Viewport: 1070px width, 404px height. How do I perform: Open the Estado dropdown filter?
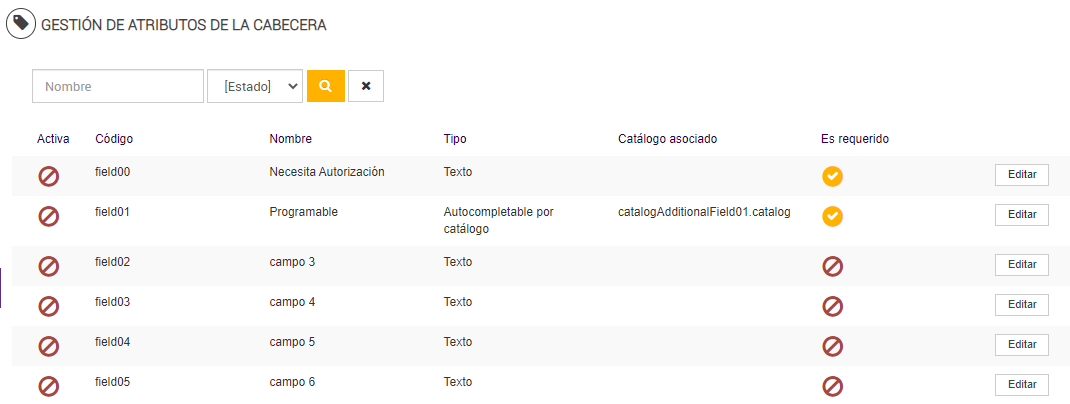coord(255,86)
